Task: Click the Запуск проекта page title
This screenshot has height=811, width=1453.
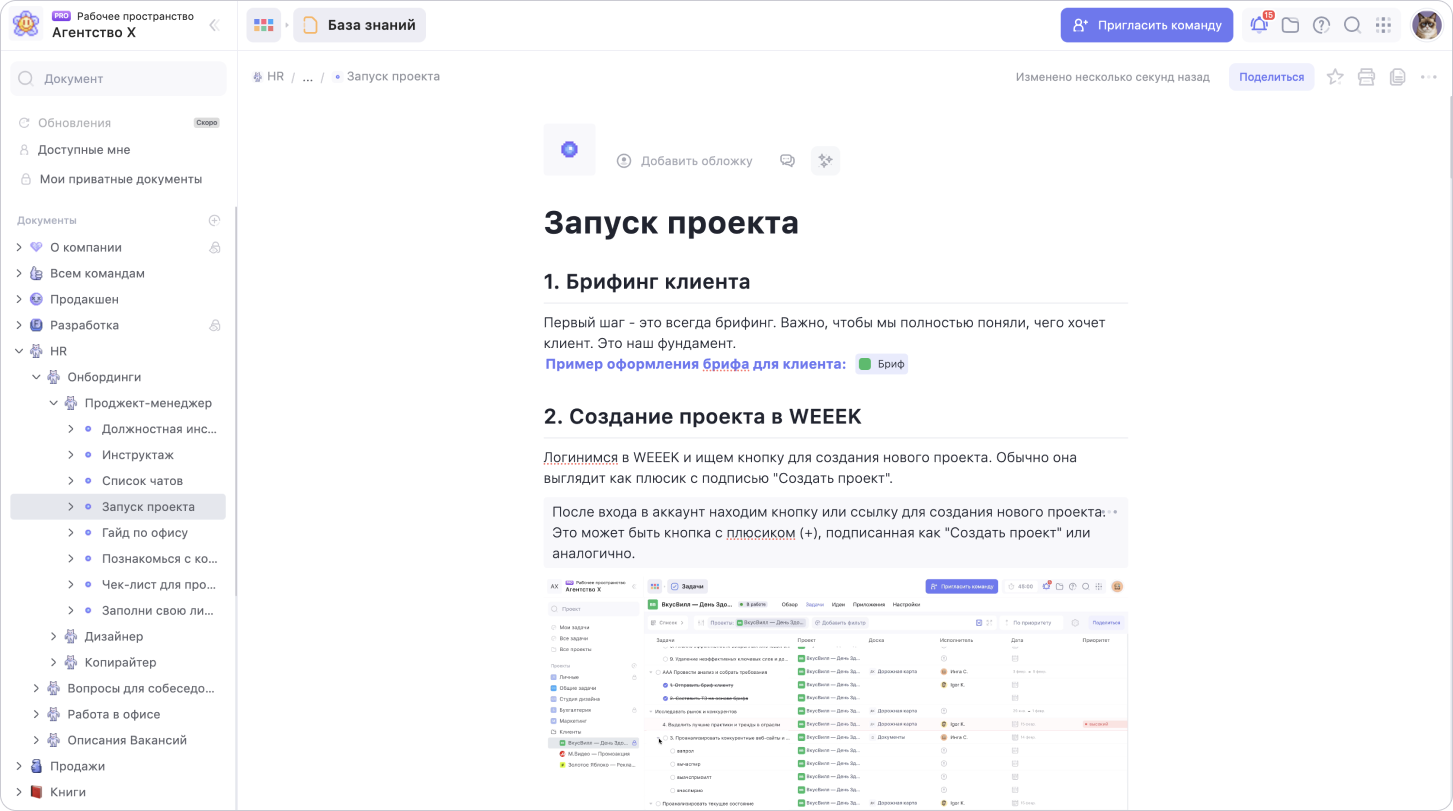Action: (x=671, y=222)
